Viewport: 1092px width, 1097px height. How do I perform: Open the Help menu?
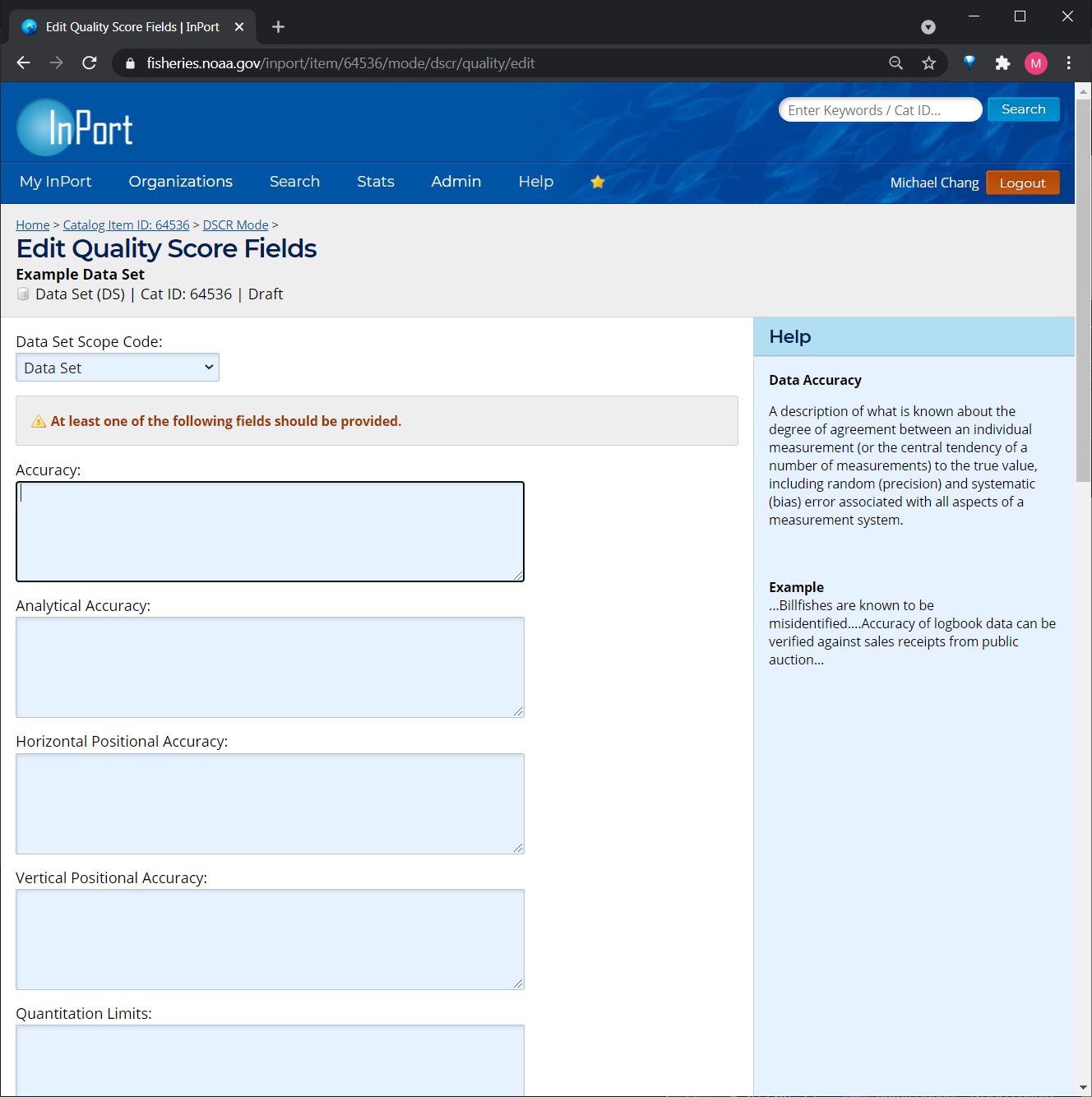(x=536, y=182)
